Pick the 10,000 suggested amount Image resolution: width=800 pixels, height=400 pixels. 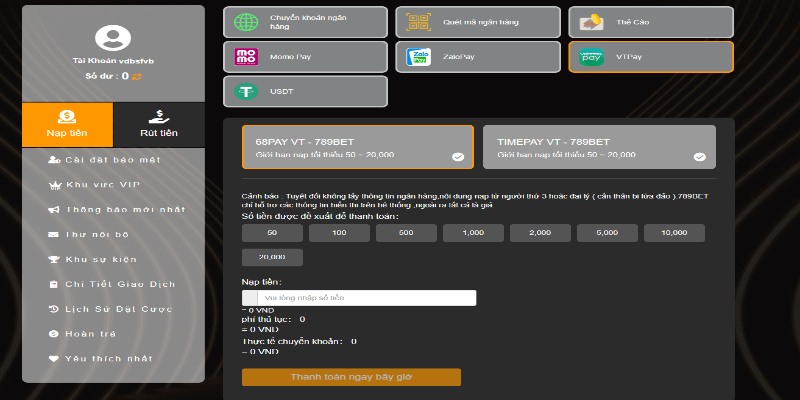coord(674,233)
